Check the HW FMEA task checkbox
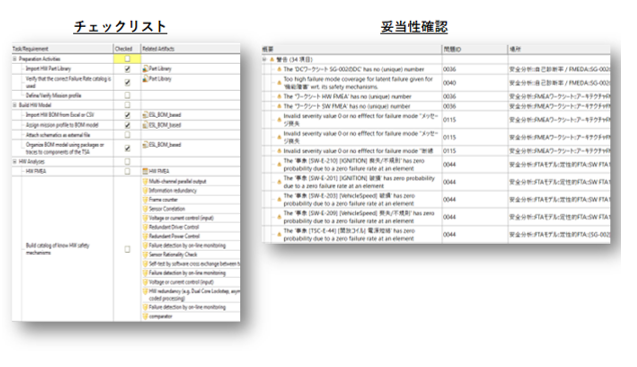Viewport: 637px width, 367px height. [127, 172]
